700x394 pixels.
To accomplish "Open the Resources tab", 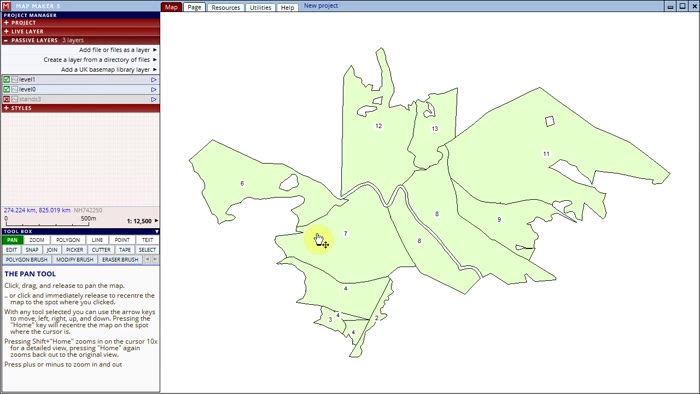I will click(x=226, y=8).
